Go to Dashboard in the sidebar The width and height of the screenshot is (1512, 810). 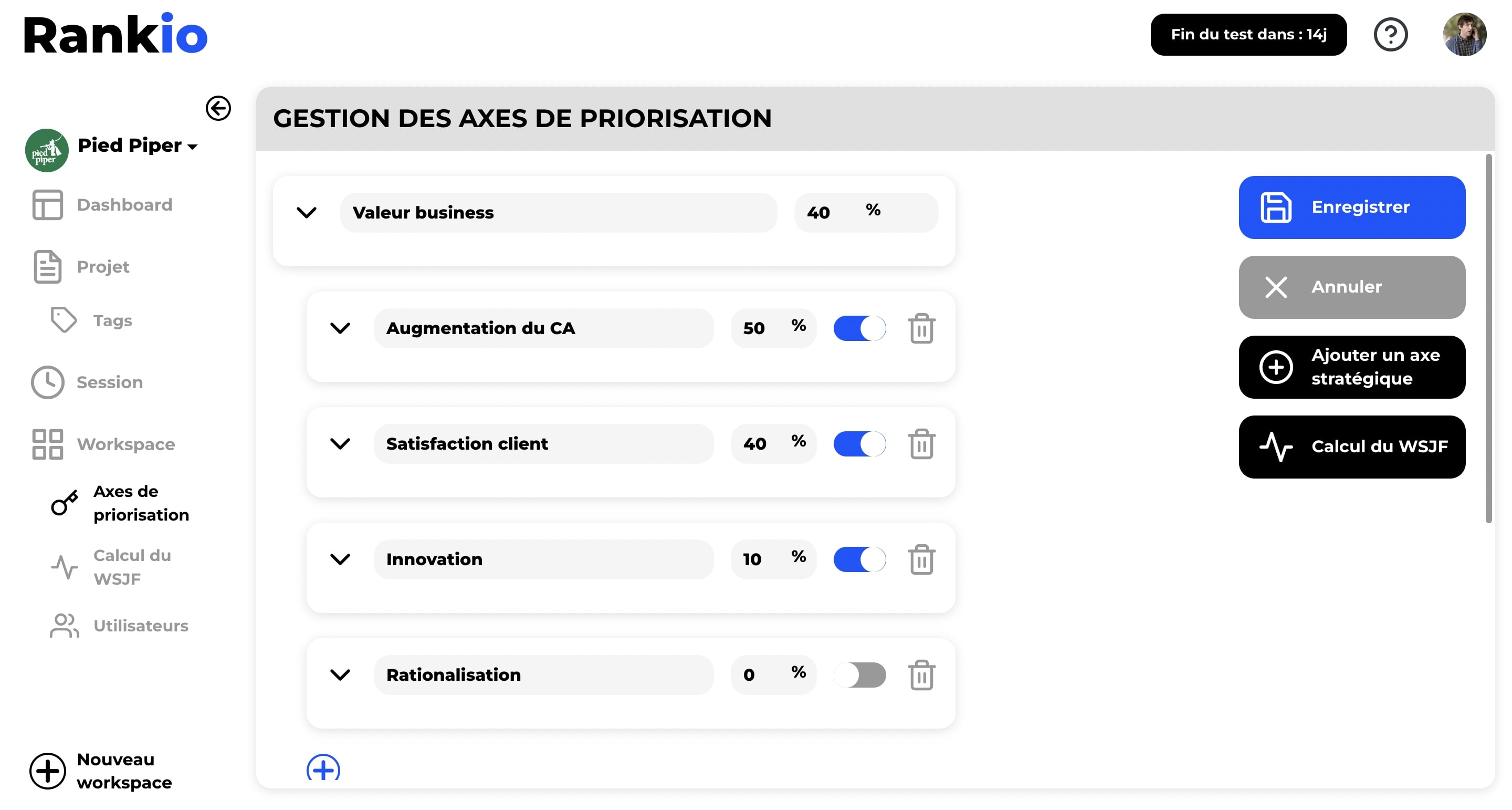pyautogui.click(x=124, y=205)
